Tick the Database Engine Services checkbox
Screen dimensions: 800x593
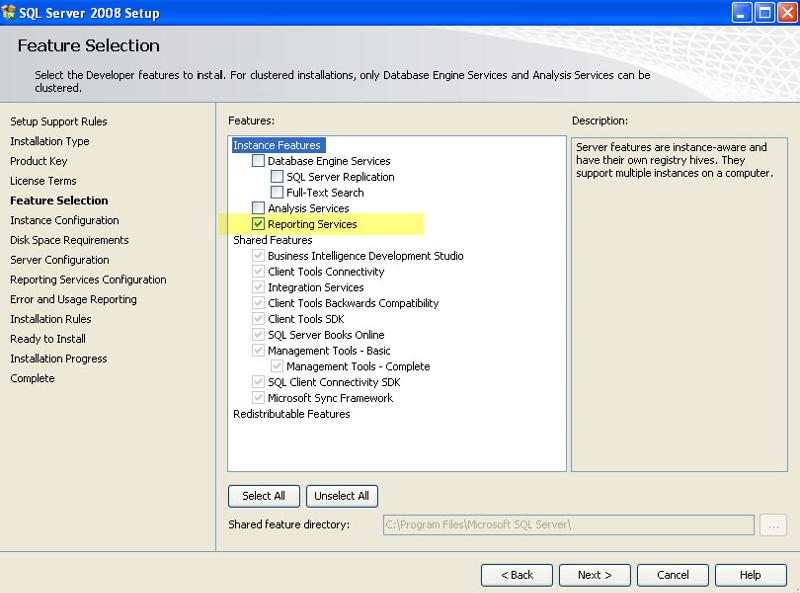click(x=258, y=161)
